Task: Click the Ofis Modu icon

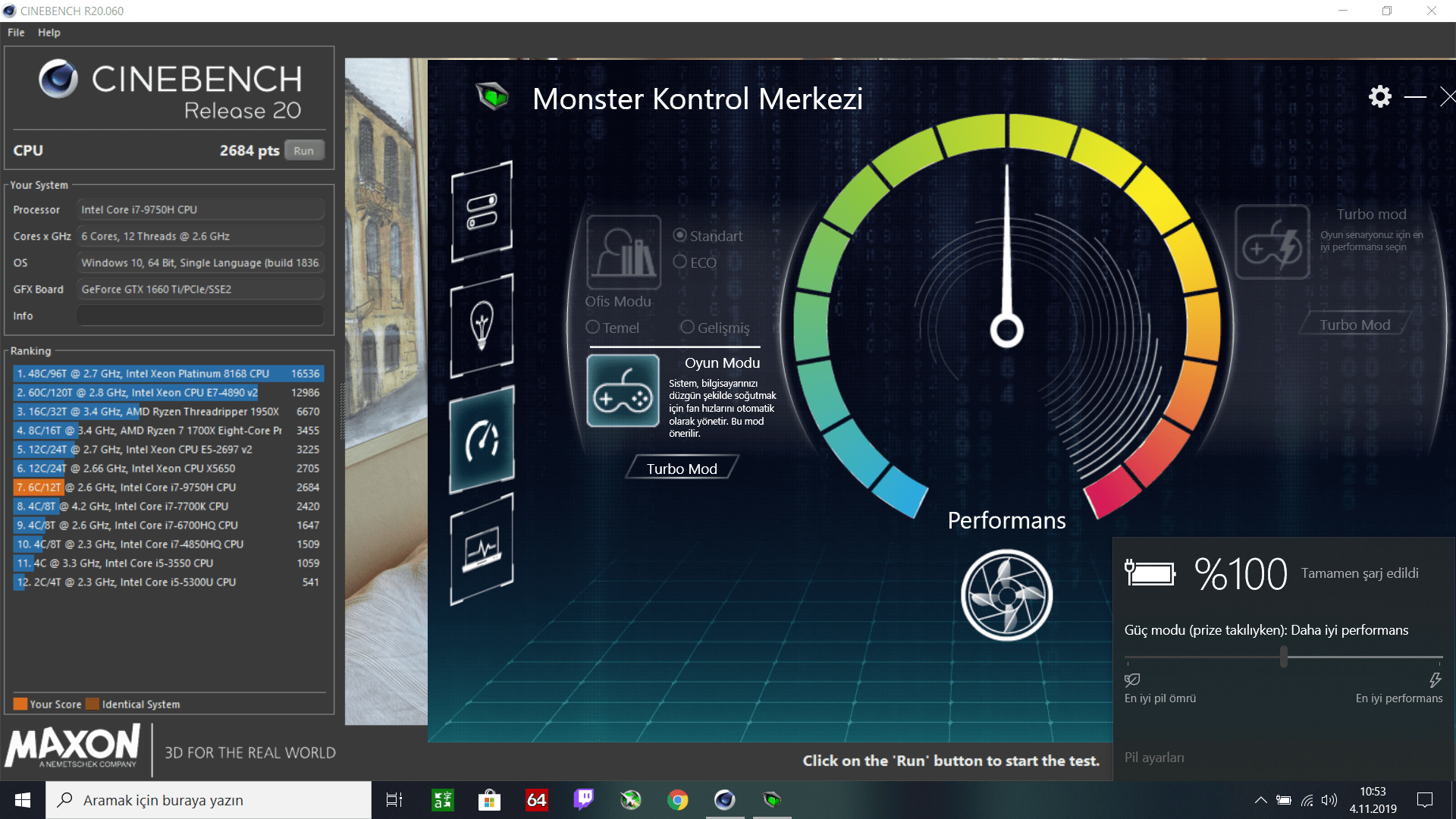Action: point(623,253)
